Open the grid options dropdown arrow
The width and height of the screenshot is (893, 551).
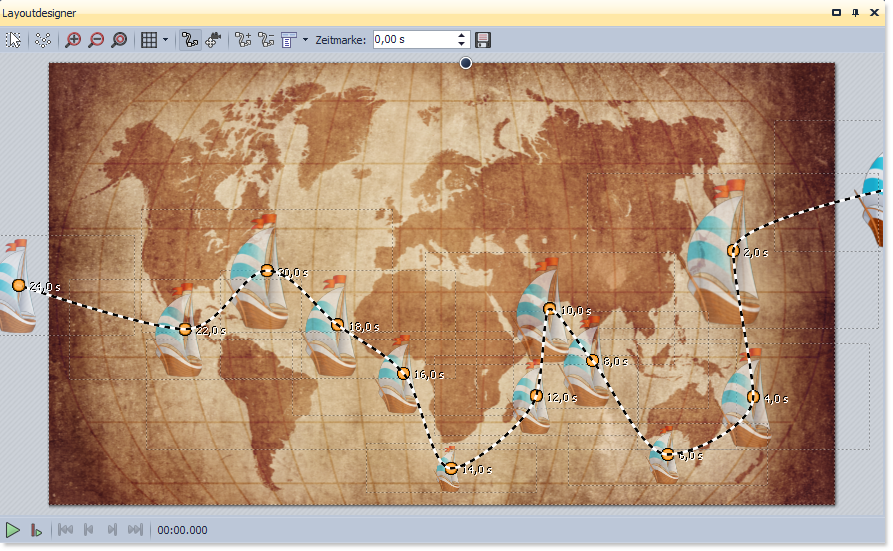(165, 40)
